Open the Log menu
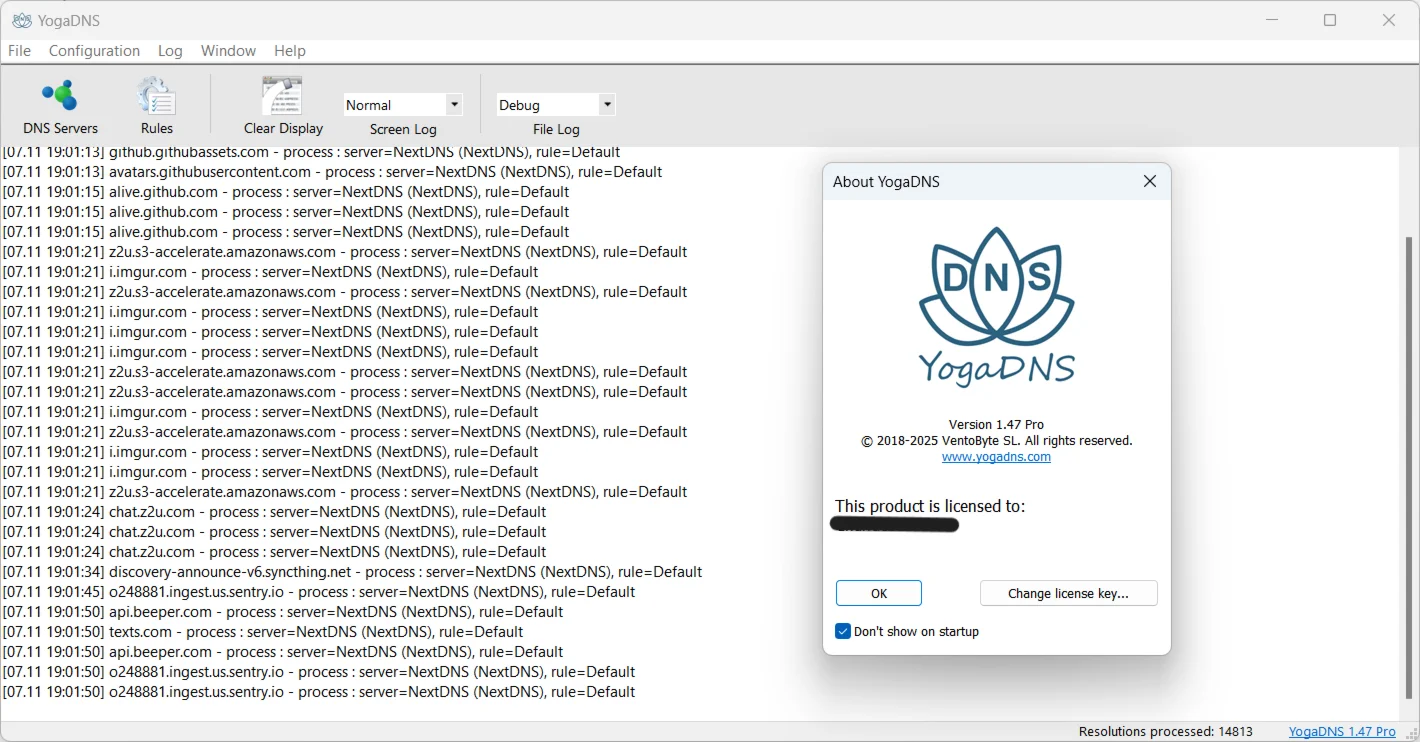The image size is (1420, 742). click(x=170, y=50)
